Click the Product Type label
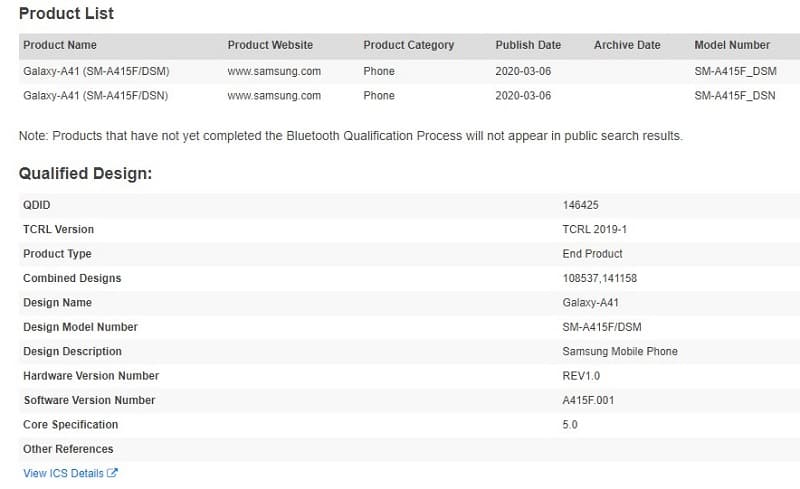The width and height of the screenshot is (800, 489). [57, 254]
